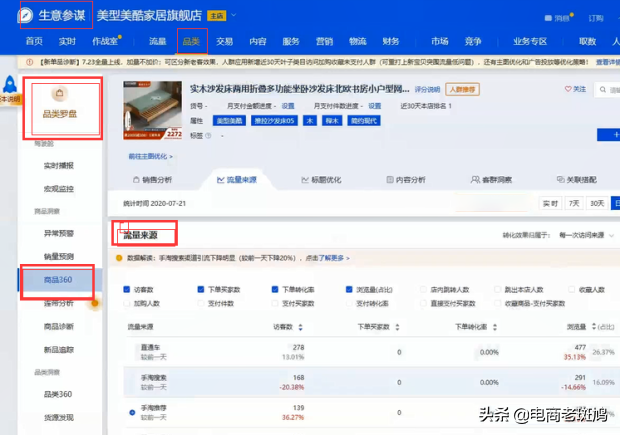
Task: Select the 实时 time range button
Action: 550,203
